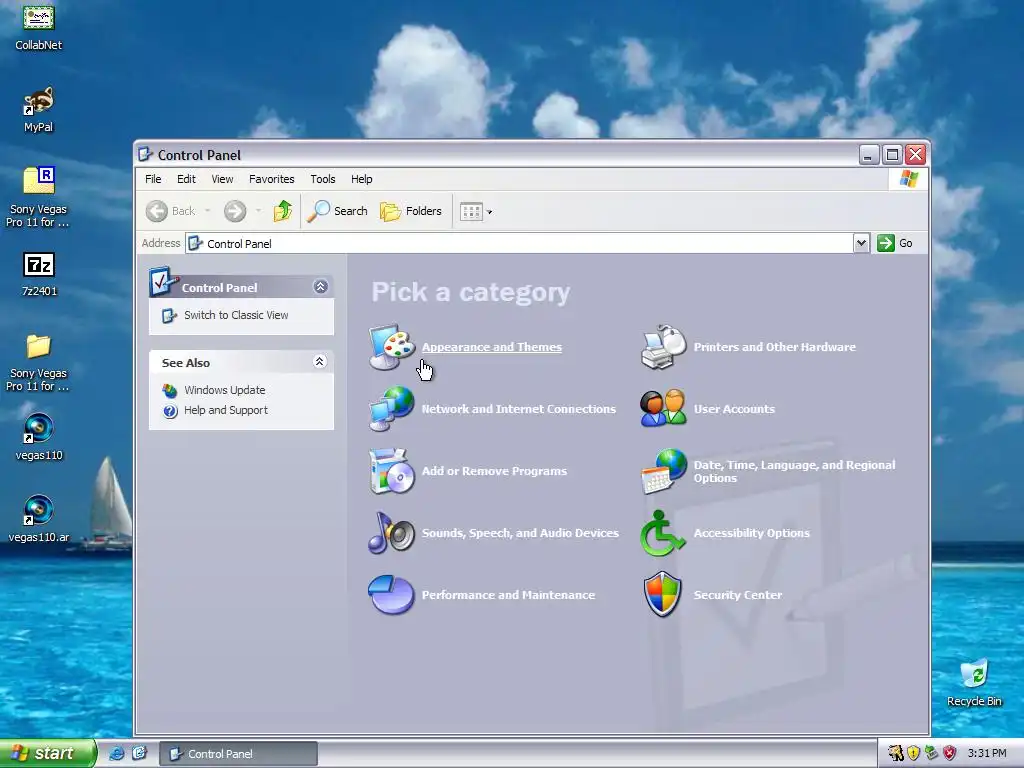
Task: Open the Help menu
Action: [x=361, y=179]
